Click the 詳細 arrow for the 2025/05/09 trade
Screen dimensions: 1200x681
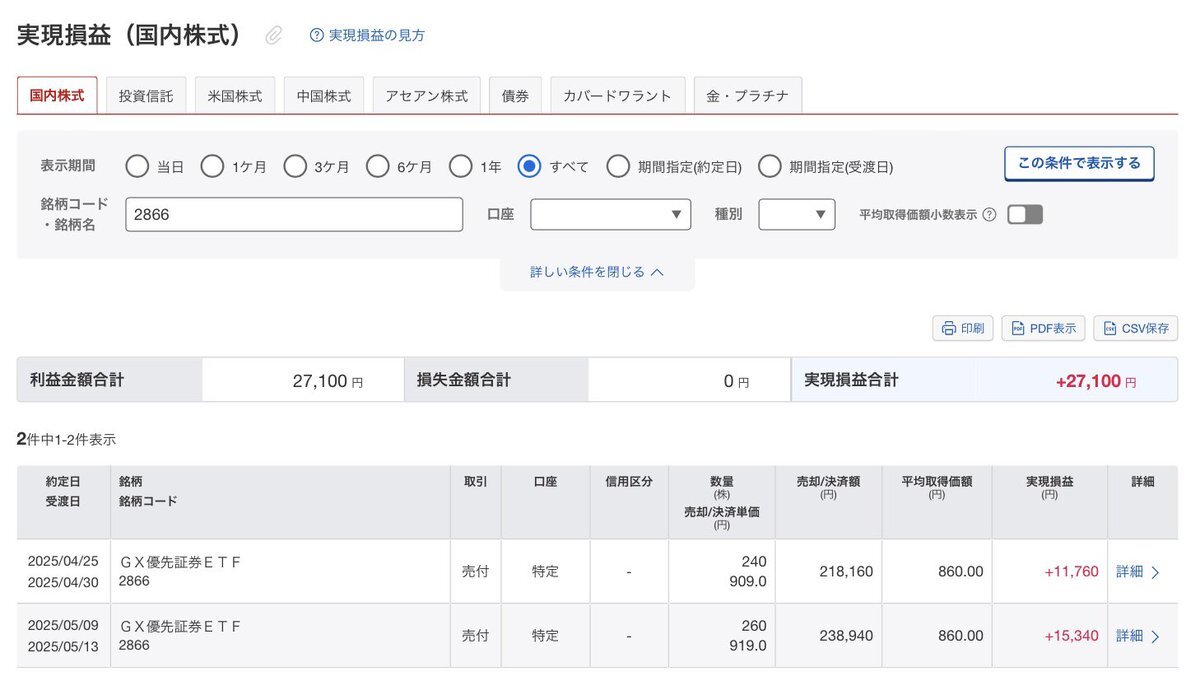click(x=1155, y=636)
